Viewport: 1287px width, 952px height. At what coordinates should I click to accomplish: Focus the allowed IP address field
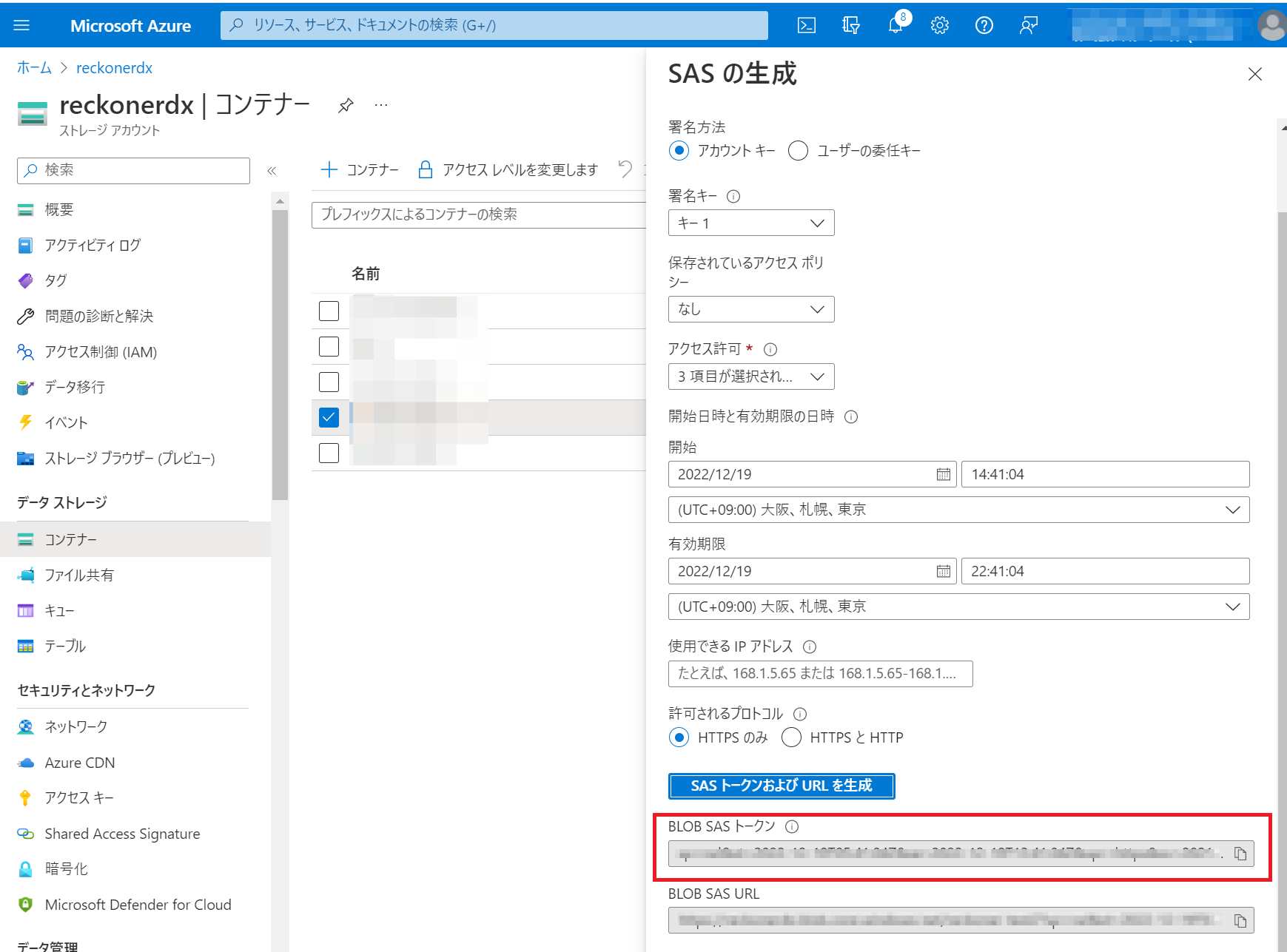coord(820,674)
